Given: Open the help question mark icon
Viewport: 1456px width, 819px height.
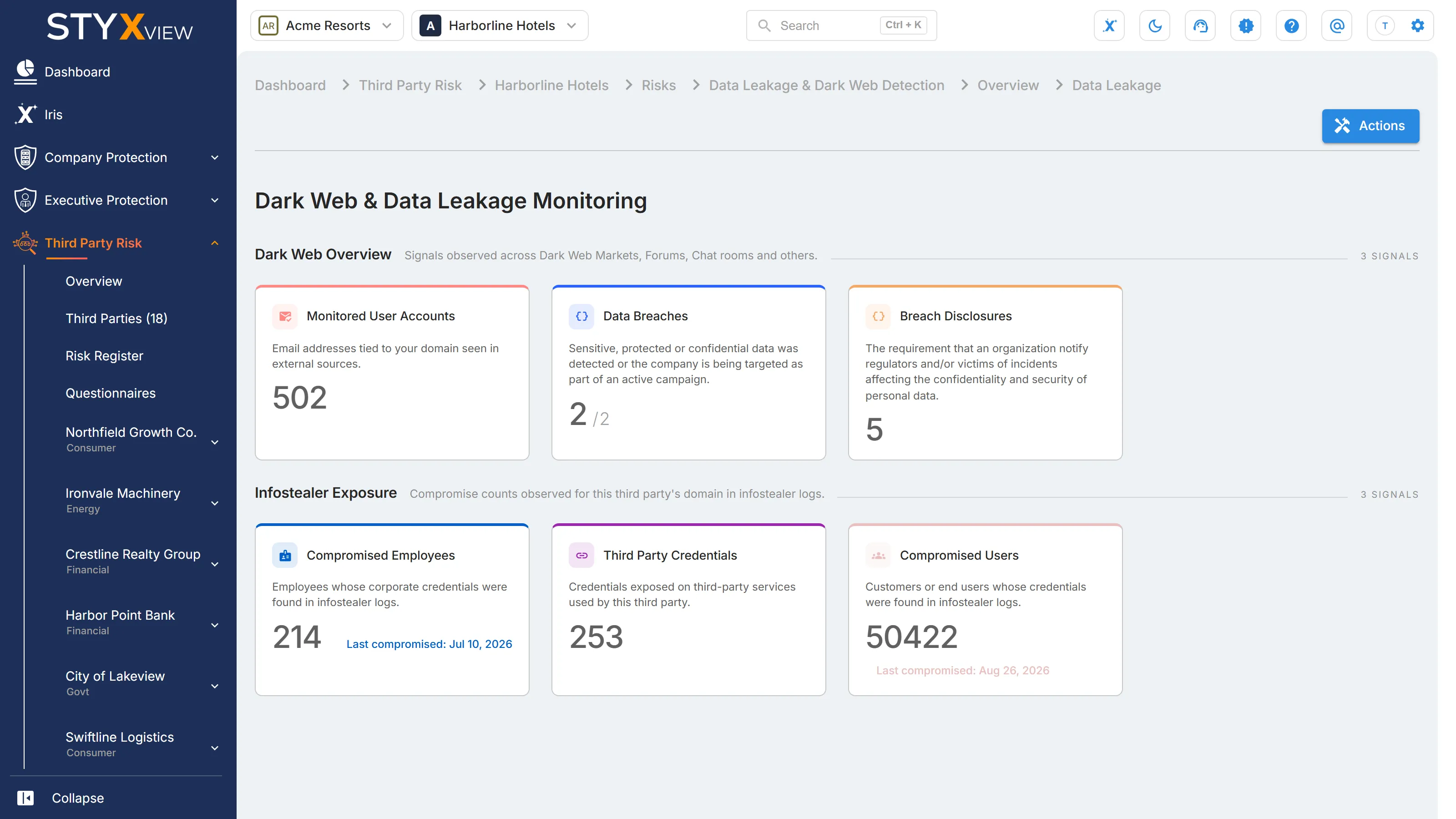Looking at the screenshot, I should (x=1291, y=25).
